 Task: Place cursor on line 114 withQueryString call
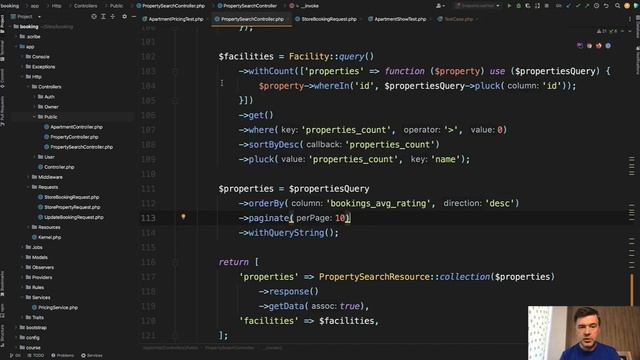(x=289, y=233)
